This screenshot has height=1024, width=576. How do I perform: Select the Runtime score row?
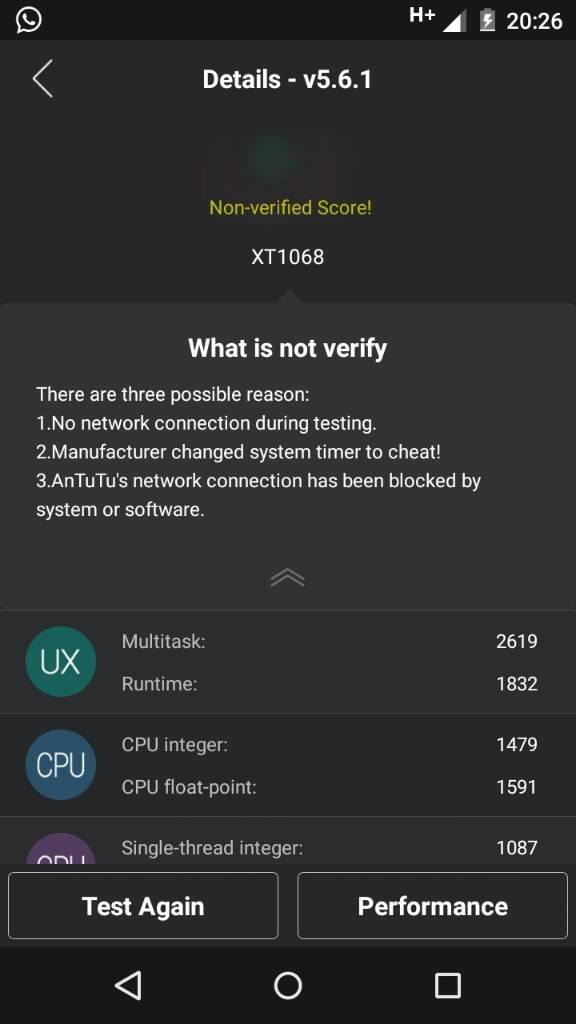point(329,684)
